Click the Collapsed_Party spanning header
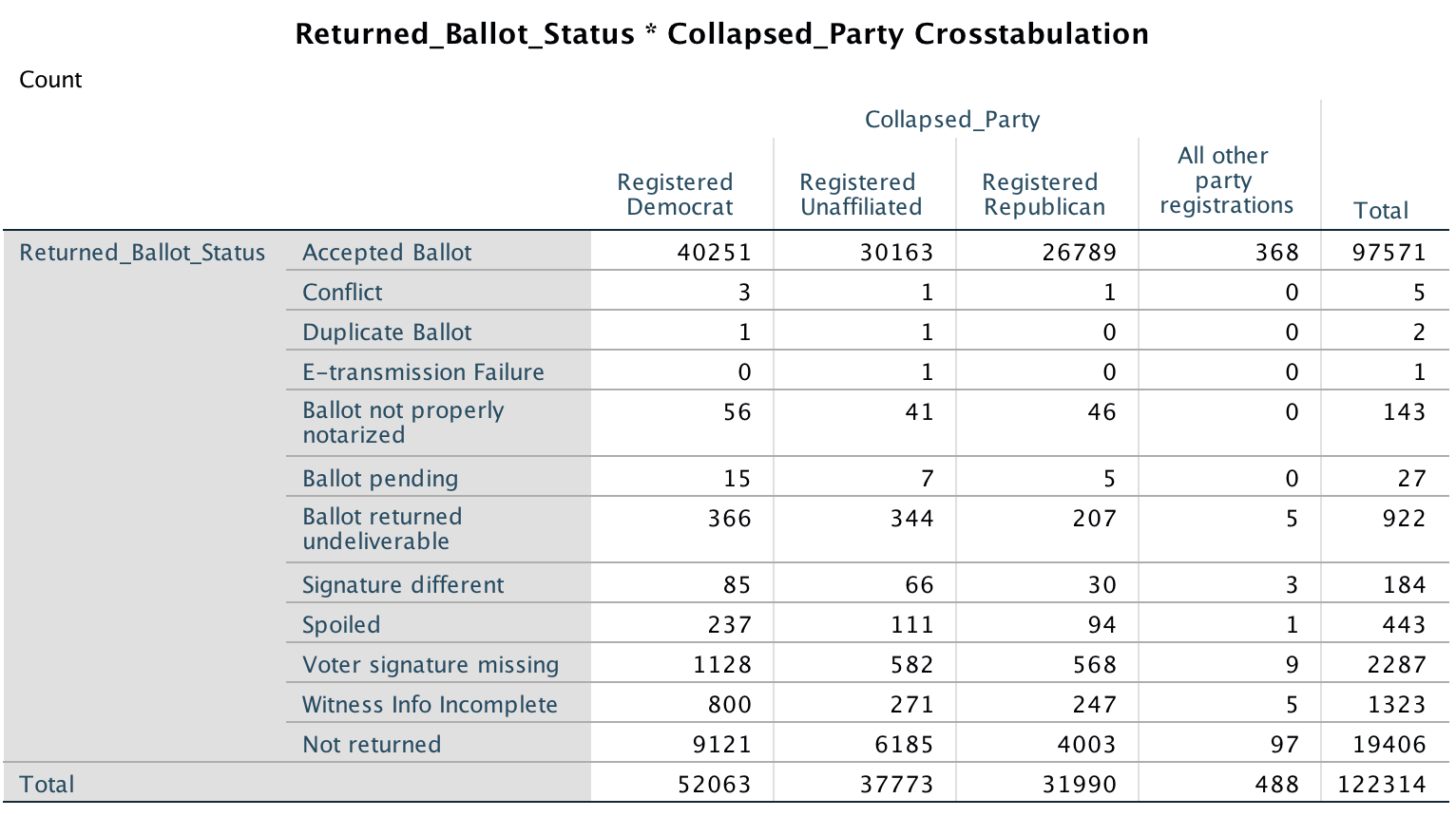 [x=951, y=120]
